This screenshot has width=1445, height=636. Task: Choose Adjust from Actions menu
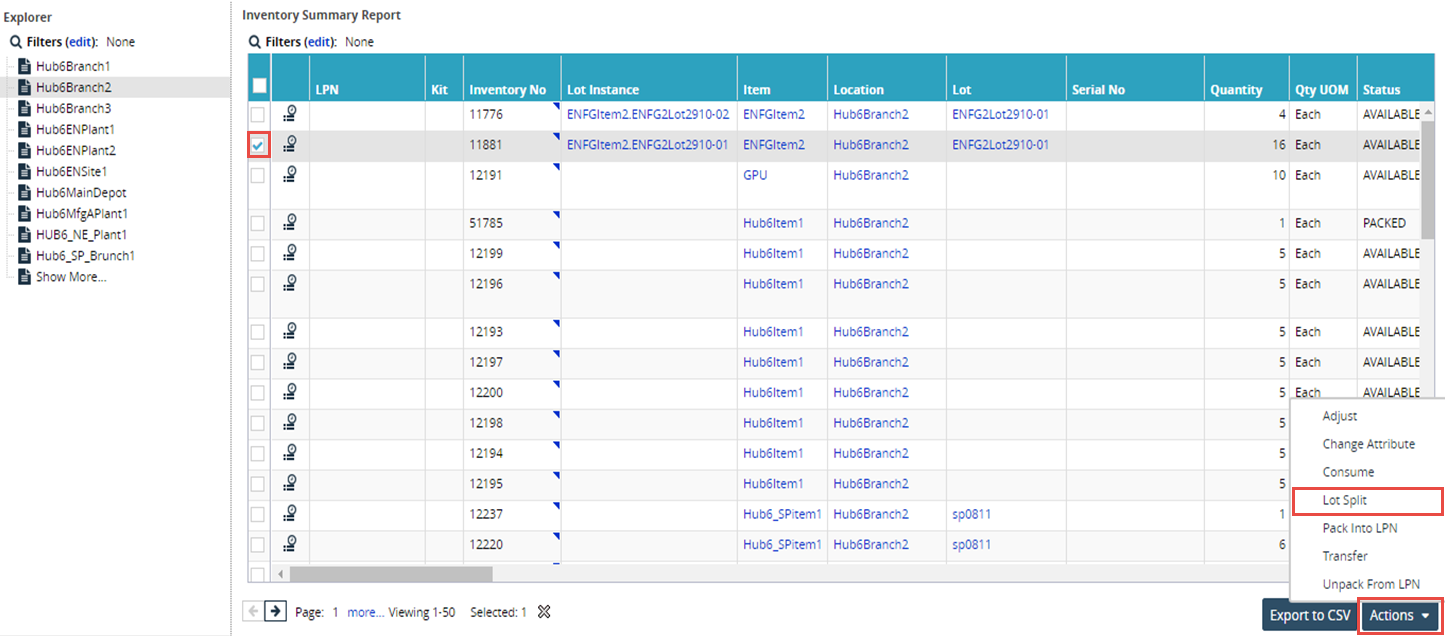coord(1340,416)
